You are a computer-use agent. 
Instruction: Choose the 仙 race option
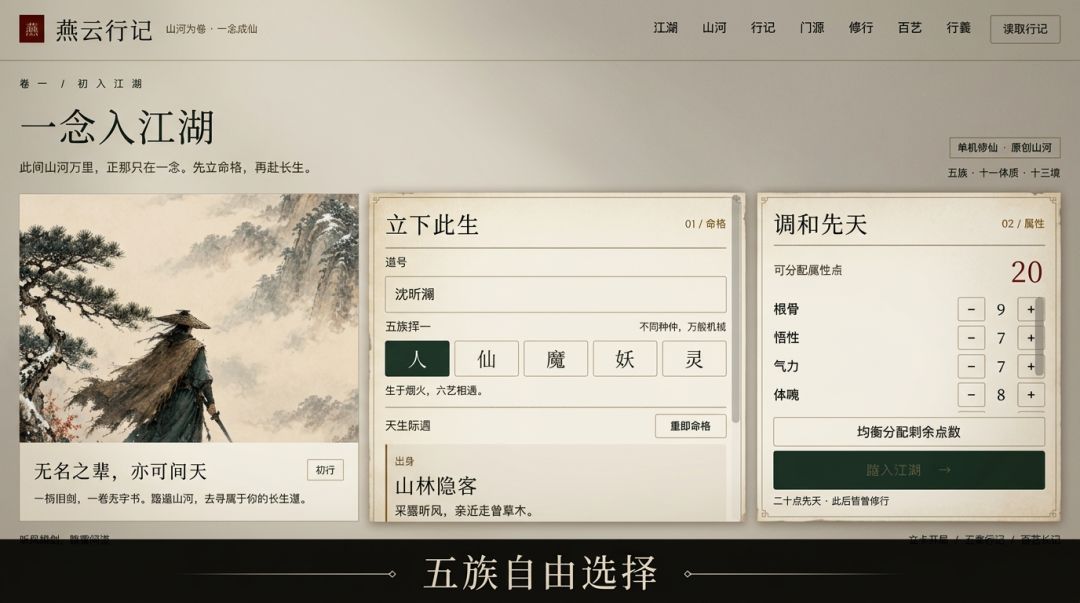pyautogui.click(x=486, y=358)
